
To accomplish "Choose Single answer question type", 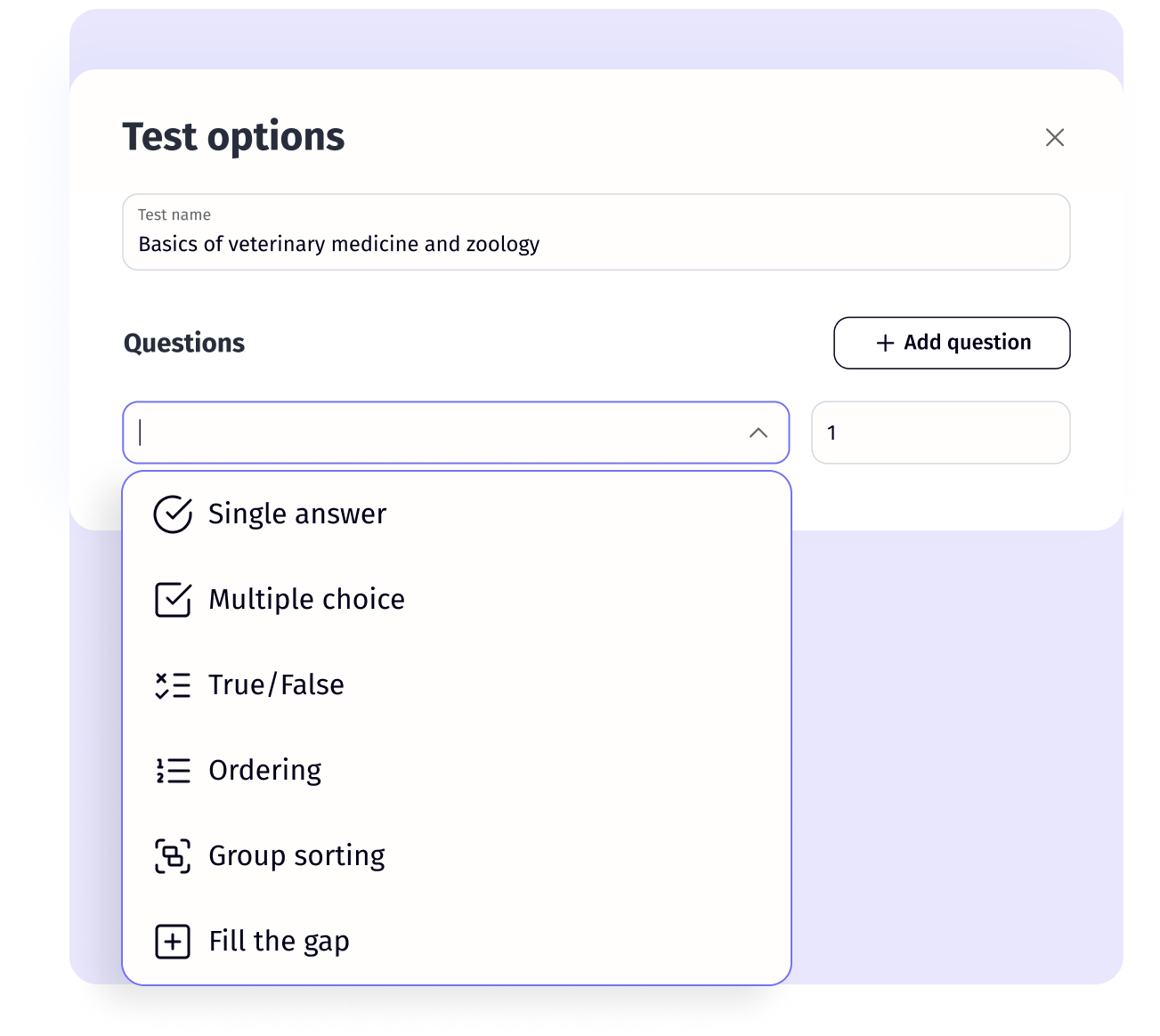I will point(297,514).
